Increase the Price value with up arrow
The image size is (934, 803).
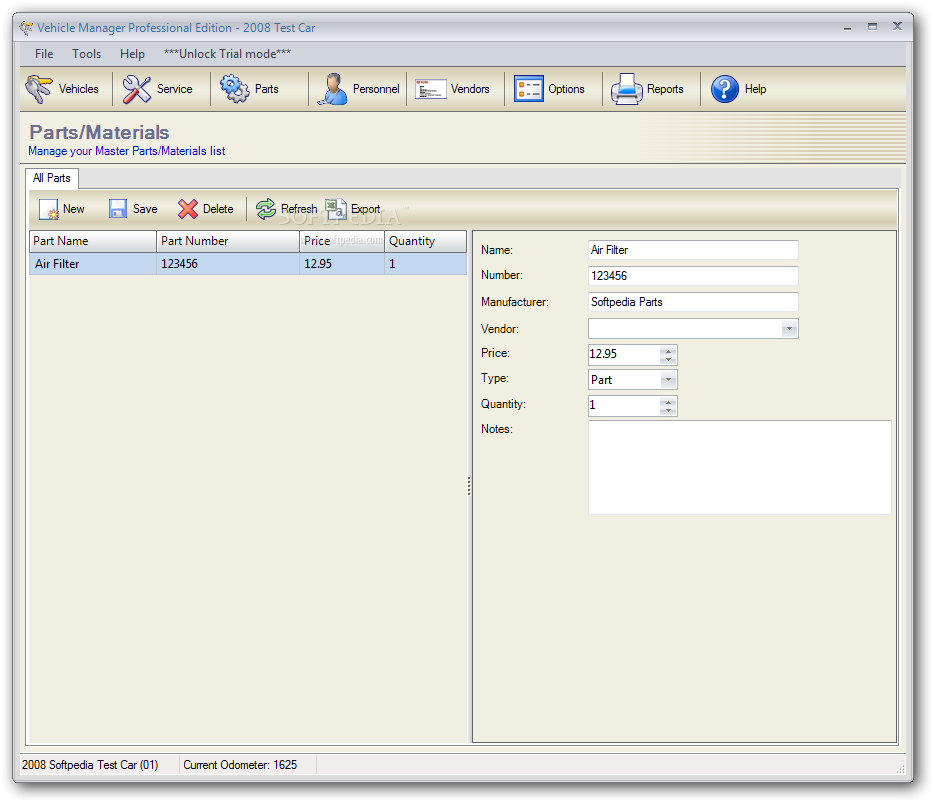668,350
